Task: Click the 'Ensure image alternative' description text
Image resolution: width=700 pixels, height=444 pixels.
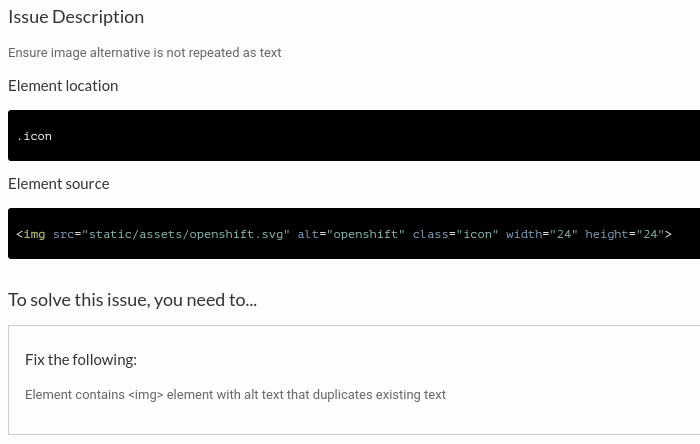Action: click(144, 53)
